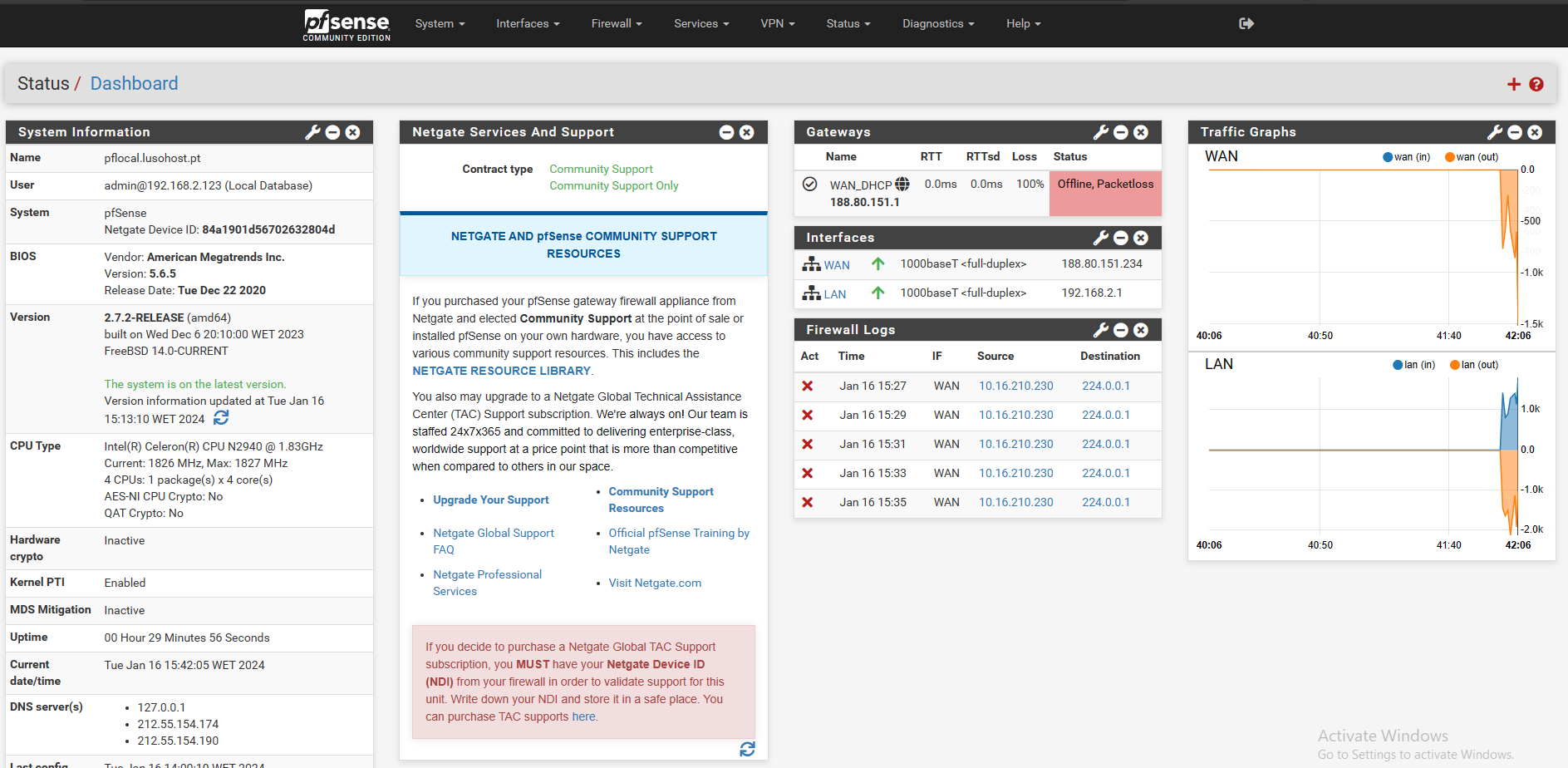Click the logout icon in navbar
1568x768 pixels.
tap(1246, 23)
